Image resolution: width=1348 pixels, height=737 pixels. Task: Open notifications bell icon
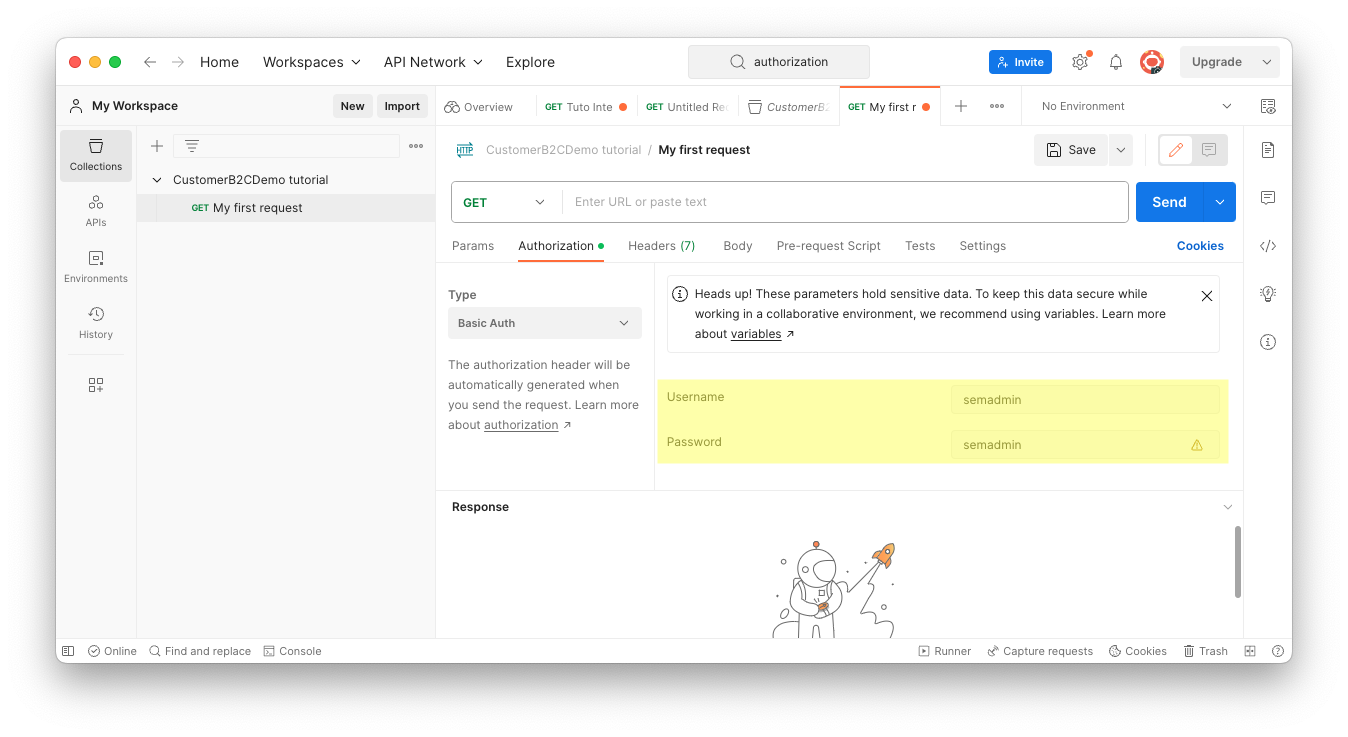click(1116, 62)
